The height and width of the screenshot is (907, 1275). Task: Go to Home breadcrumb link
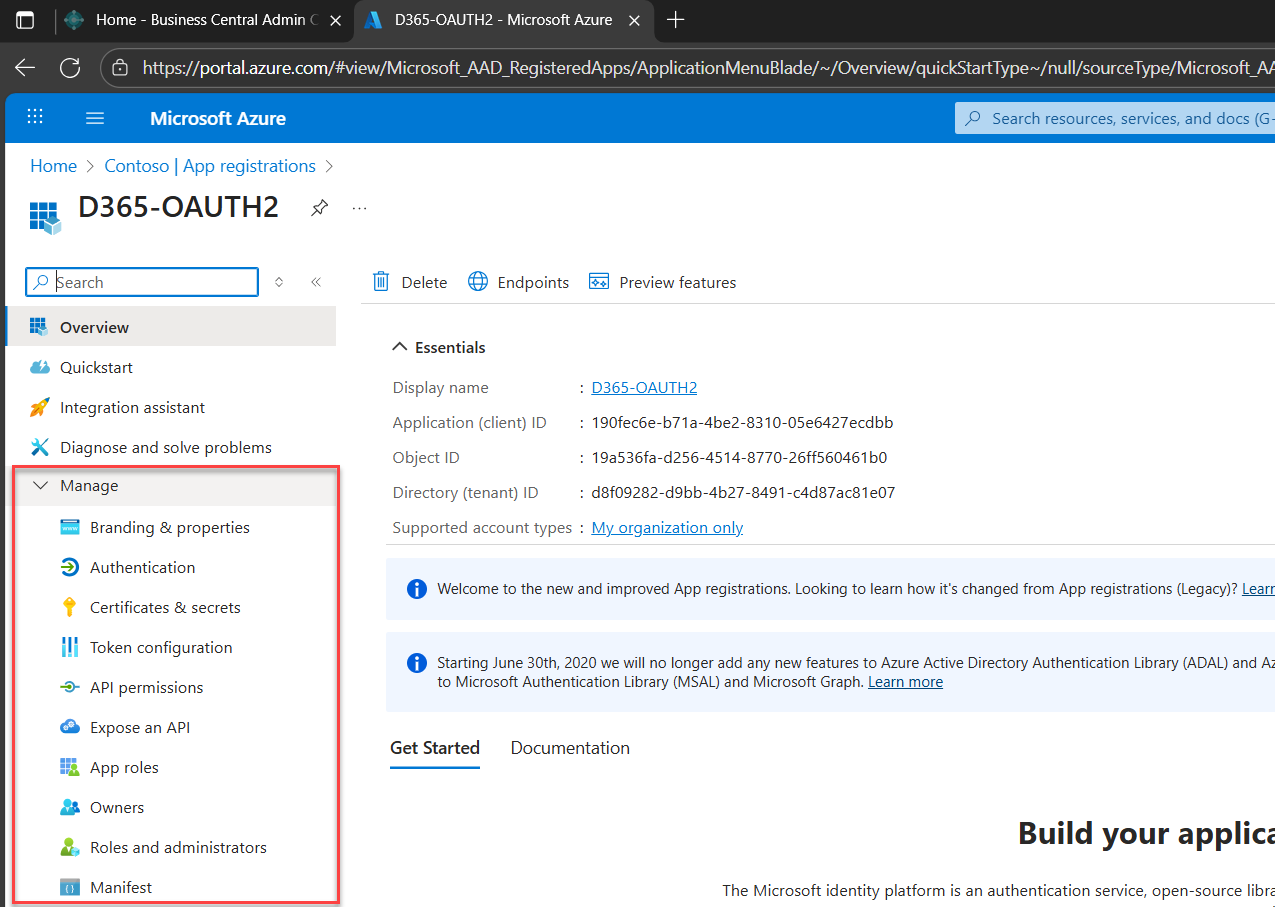53,166
